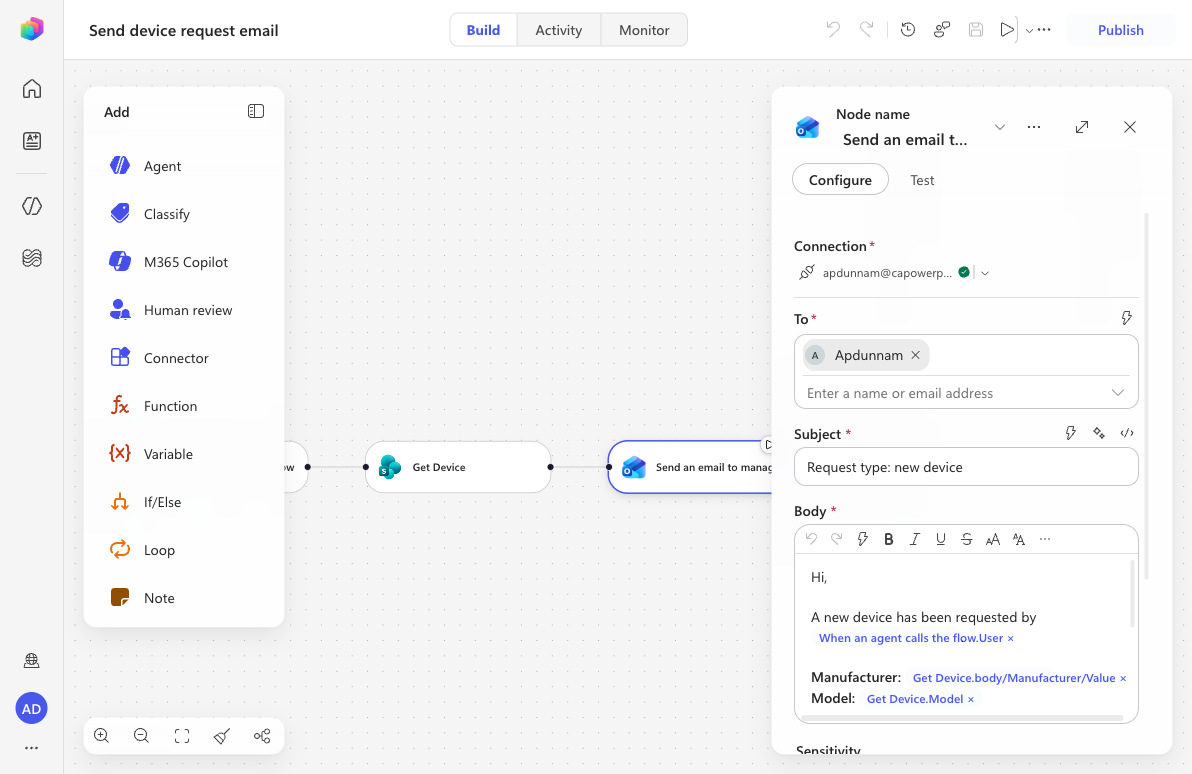Click the Publish button
1192x774 pixels.
pyautogui.click(x=1121, y=30)
